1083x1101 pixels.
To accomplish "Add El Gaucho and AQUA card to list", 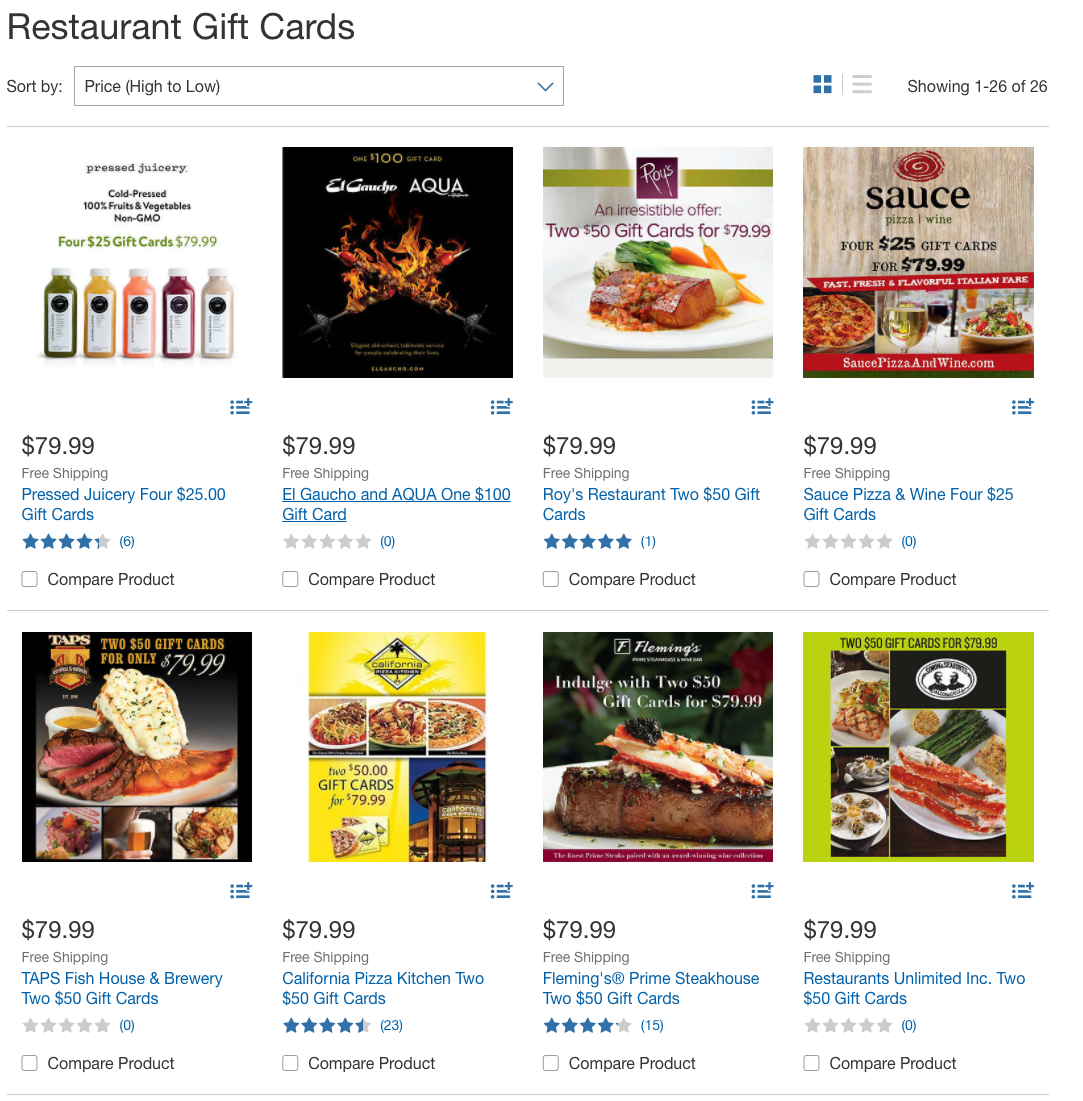I will point(501,407).
